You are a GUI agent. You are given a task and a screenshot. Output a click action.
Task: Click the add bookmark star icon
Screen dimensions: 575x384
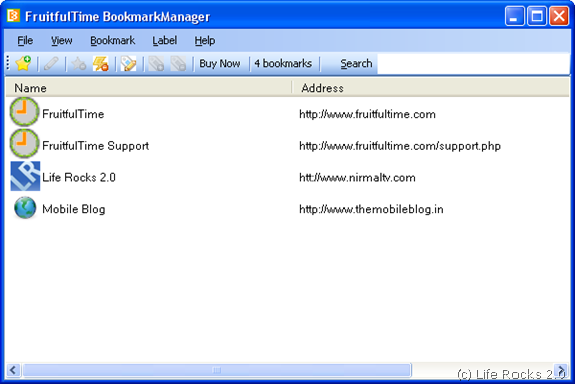pyautogui.click(x=23, y=63)
